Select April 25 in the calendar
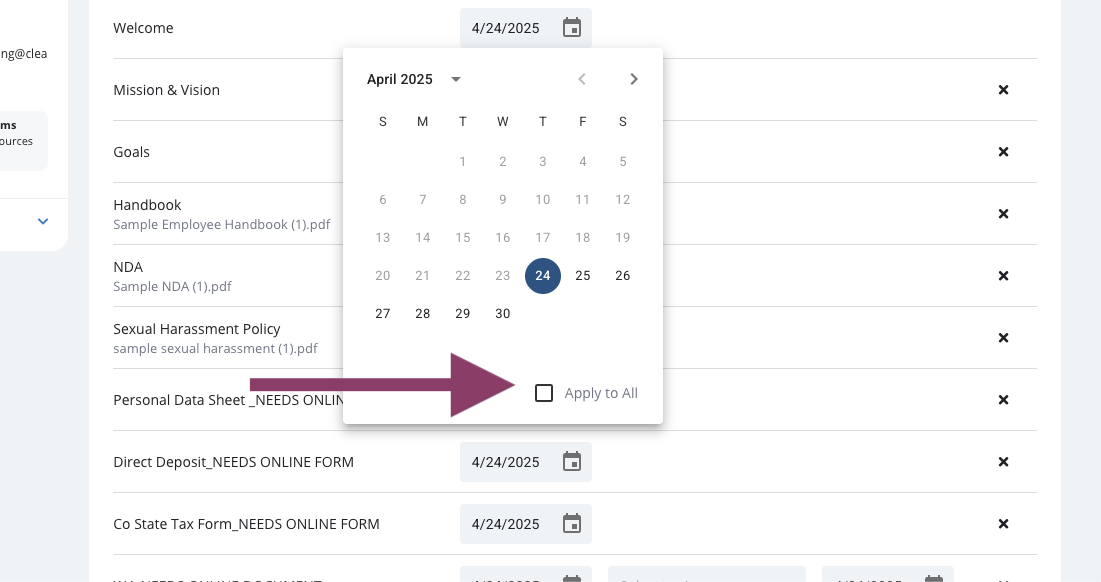 coord(583,276)
